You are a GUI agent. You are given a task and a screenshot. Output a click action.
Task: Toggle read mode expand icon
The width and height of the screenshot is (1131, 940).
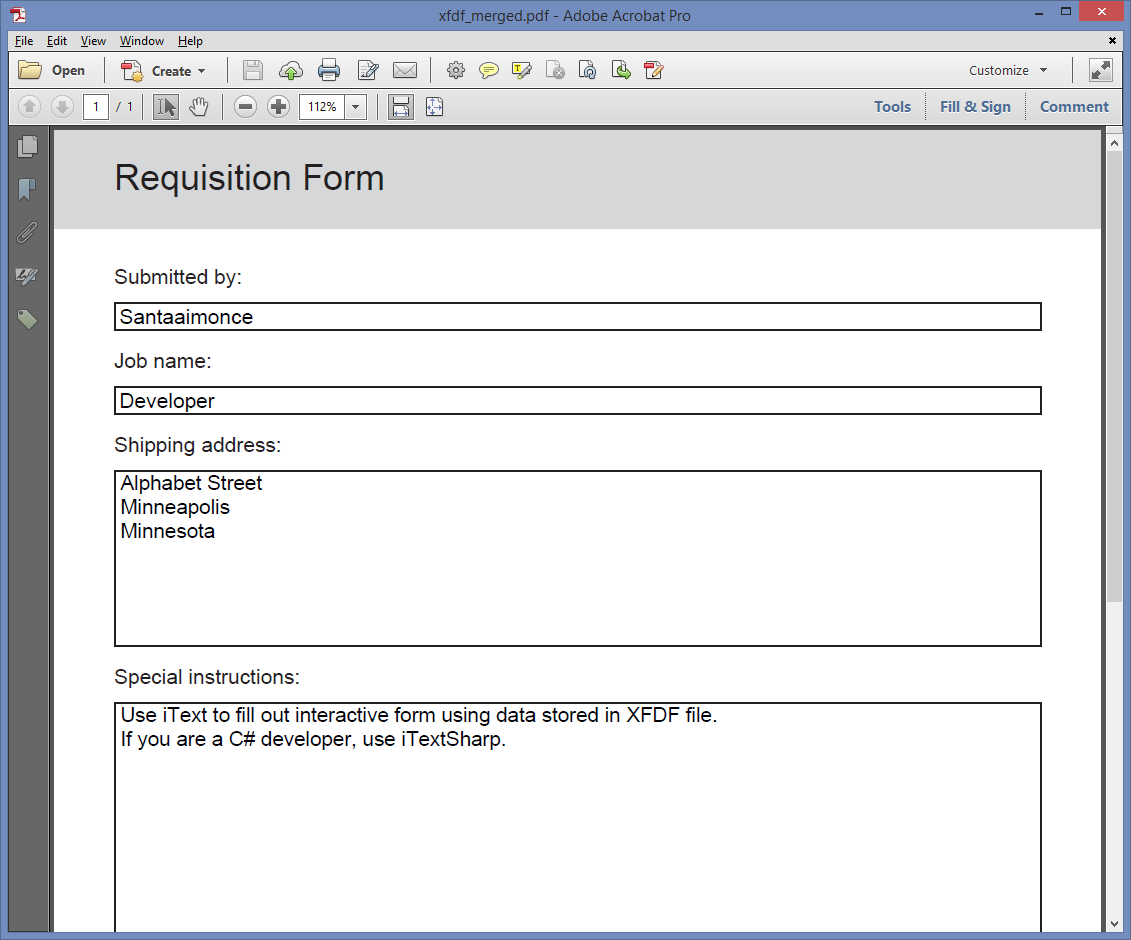(x=1101, y=71)
